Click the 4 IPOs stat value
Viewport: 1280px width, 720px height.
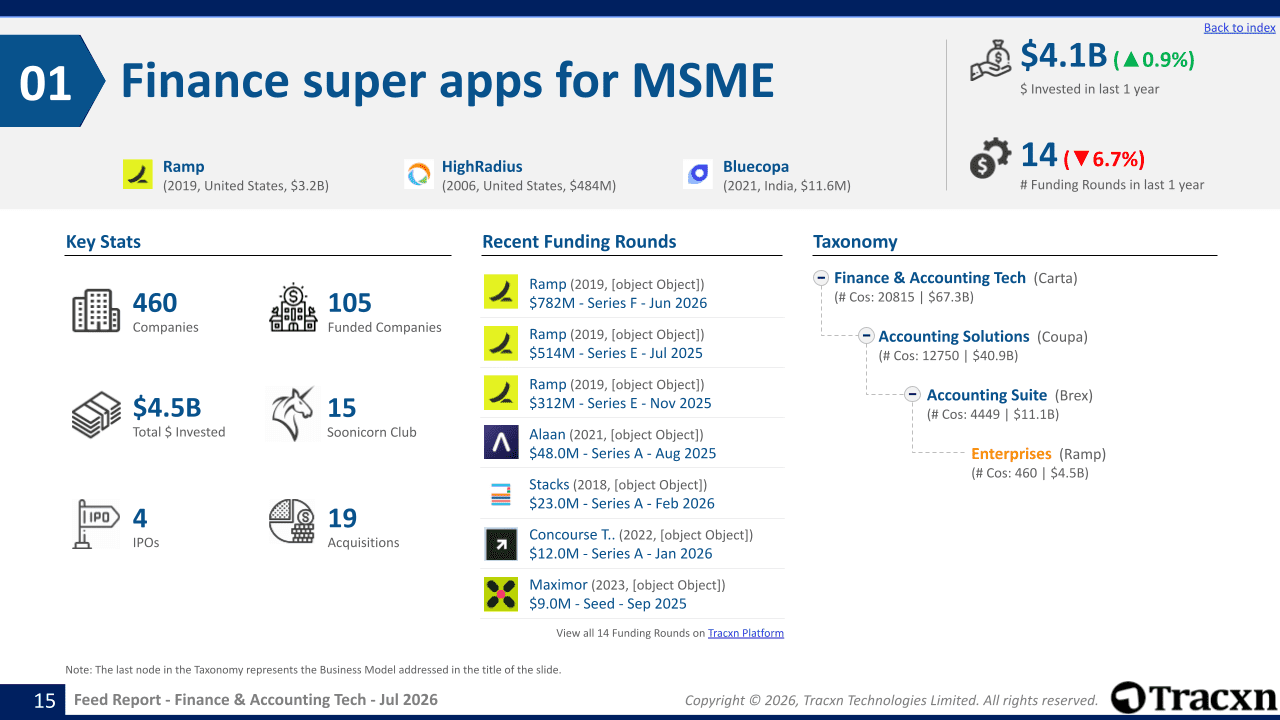click(x=140, y=517)
